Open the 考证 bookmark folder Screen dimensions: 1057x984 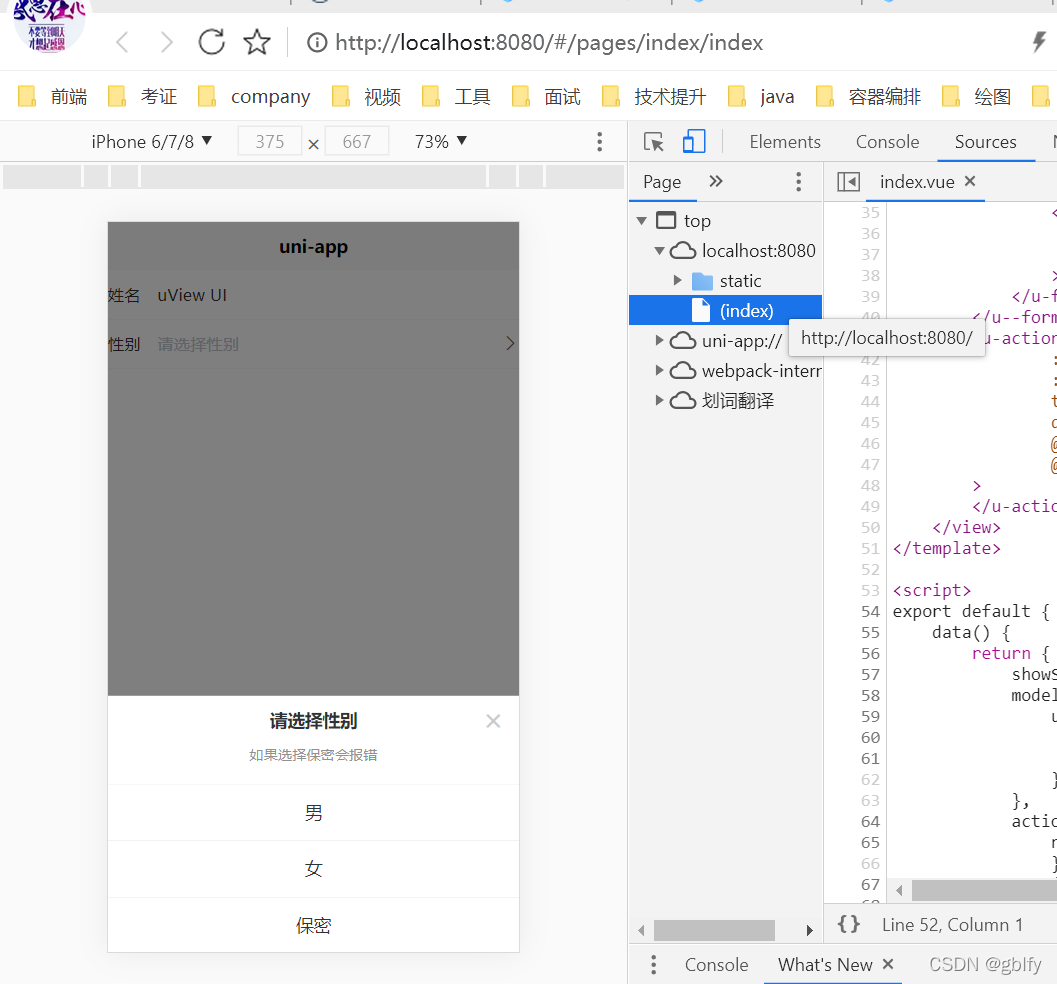point(142,96)
